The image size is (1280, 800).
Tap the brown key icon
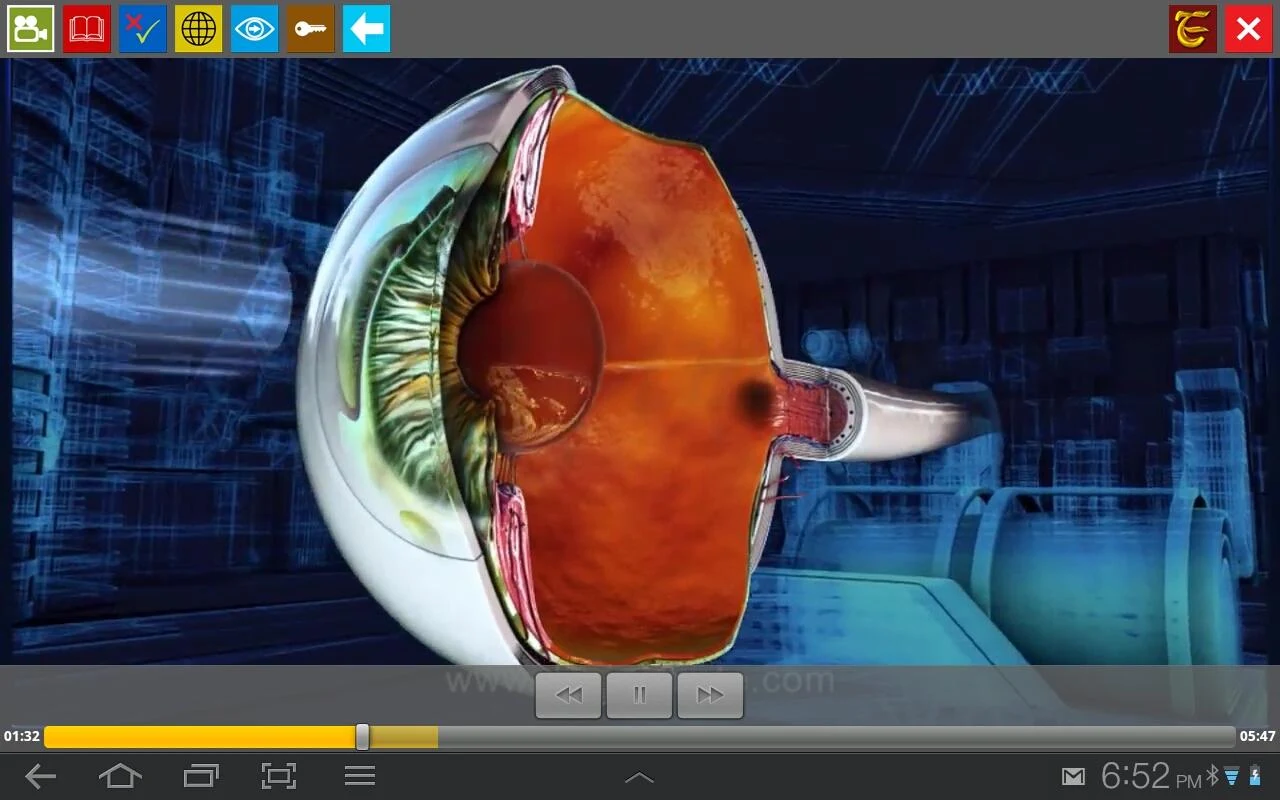(x=311, y=29)
